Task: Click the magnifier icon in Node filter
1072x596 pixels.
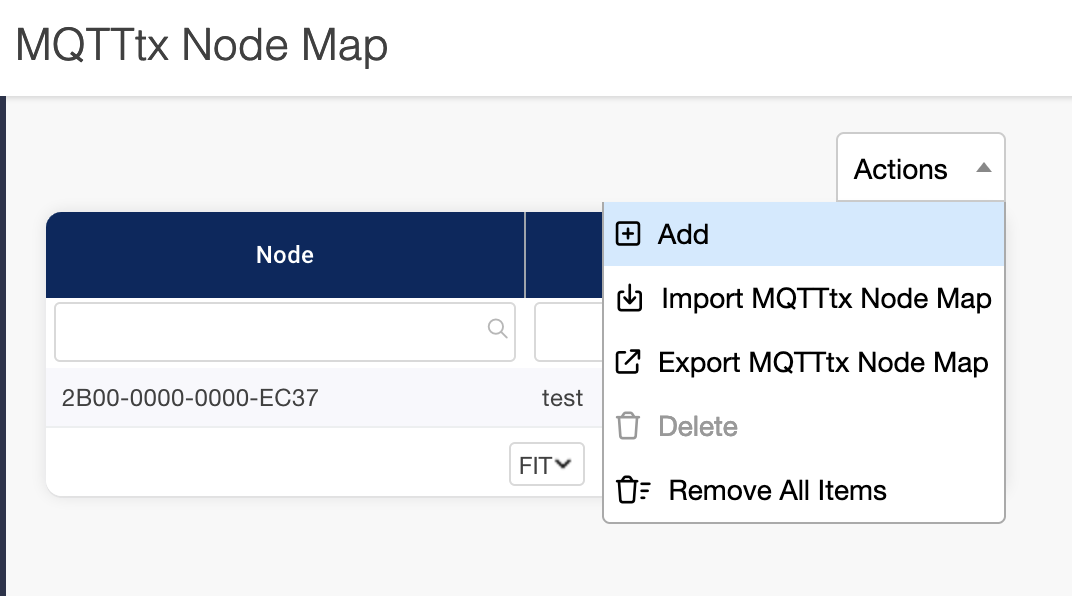Action: (x=496, y=329)
